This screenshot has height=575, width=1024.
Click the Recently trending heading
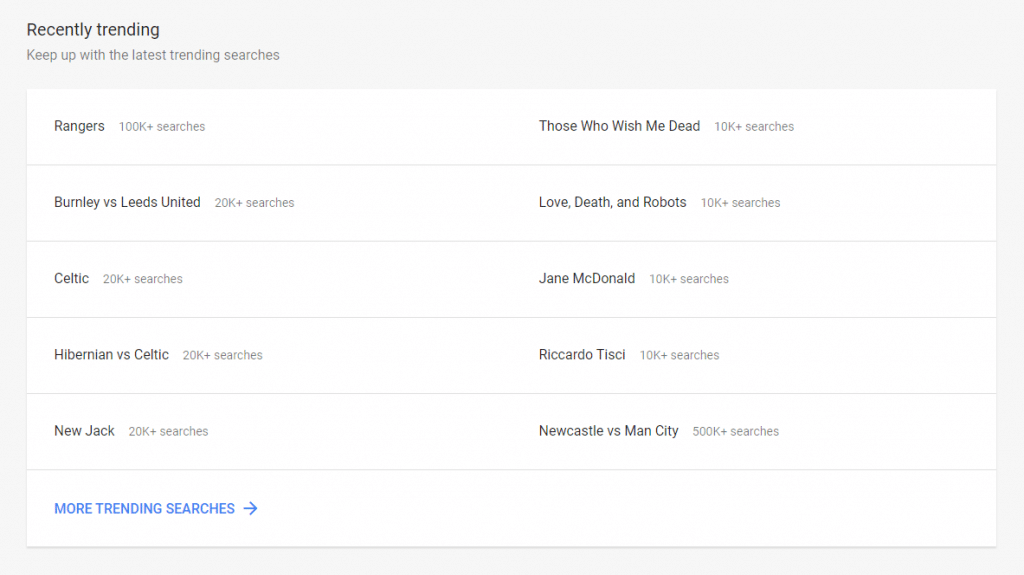[x=93, y=30]
